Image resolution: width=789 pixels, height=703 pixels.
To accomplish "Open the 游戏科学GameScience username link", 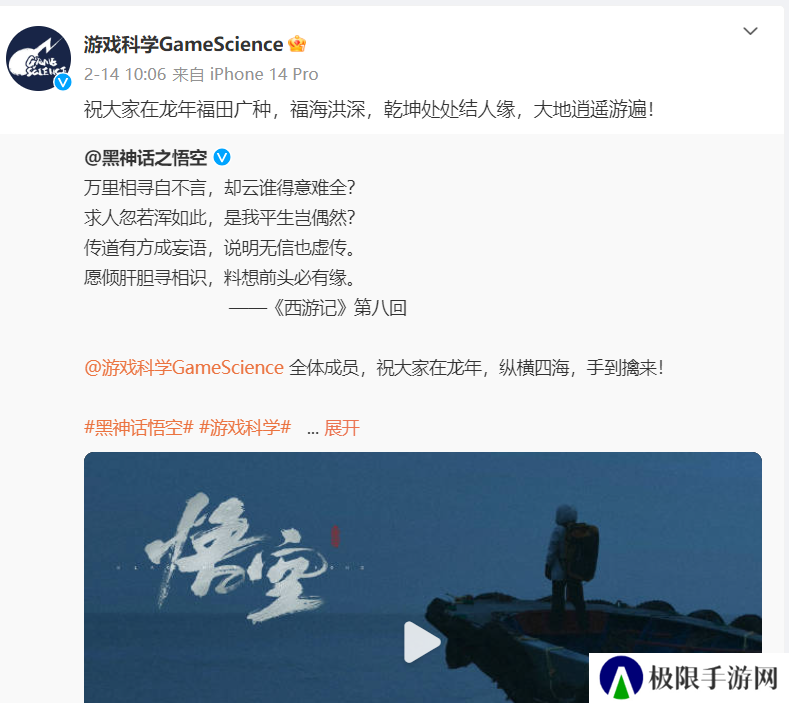I will 183,44.
